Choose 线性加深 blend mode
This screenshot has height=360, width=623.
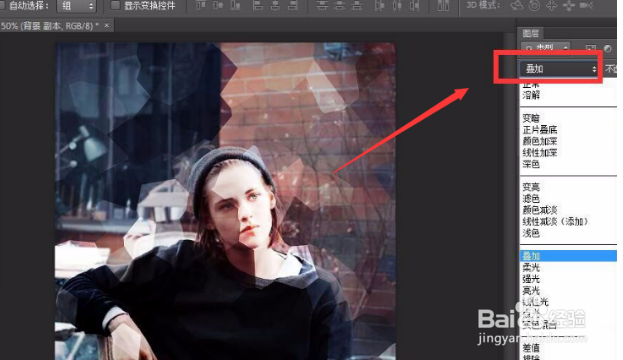[x=540, y=153]
